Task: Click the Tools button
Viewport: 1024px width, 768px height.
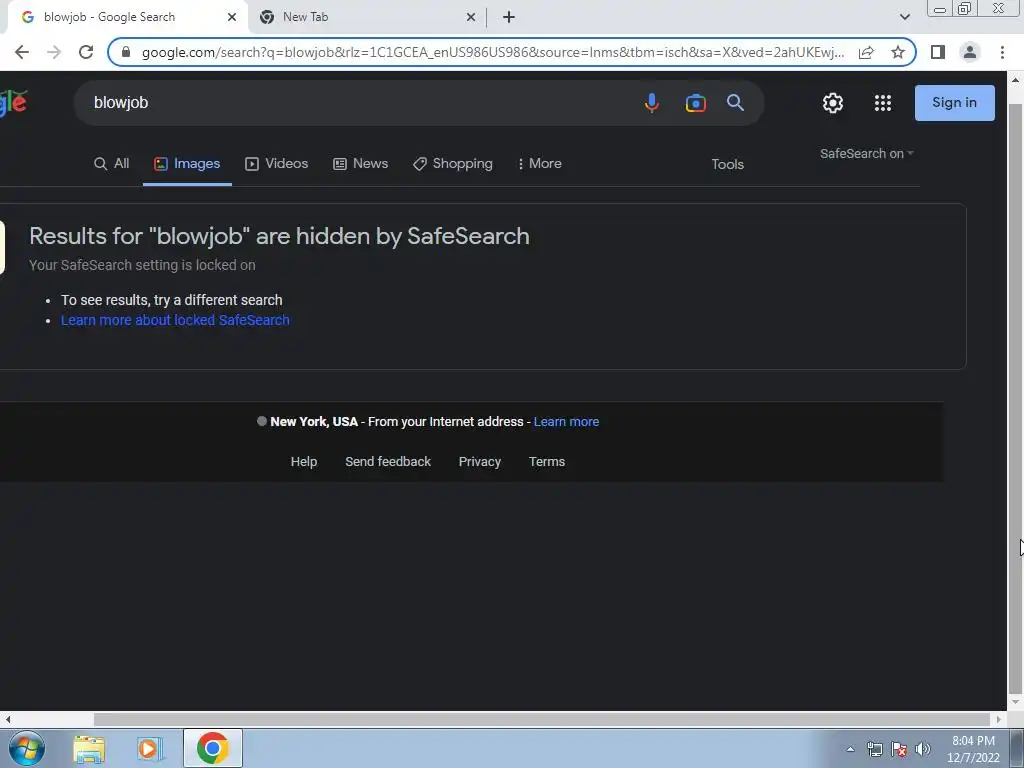Action: coord(728,164)
